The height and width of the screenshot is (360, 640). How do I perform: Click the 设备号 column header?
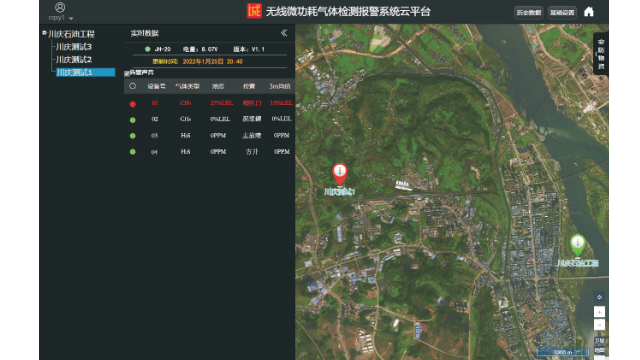(x=156, y=87)
